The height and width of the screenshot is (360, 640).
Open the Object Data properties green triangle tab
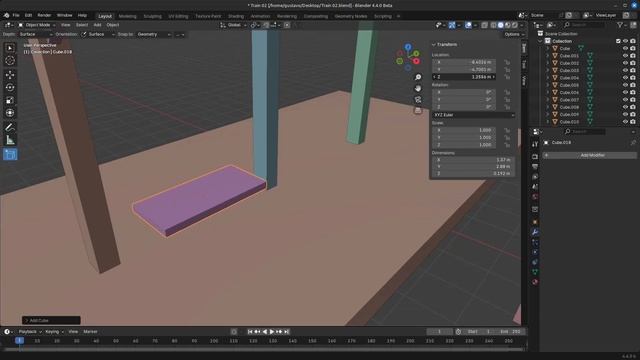point(535,272)
